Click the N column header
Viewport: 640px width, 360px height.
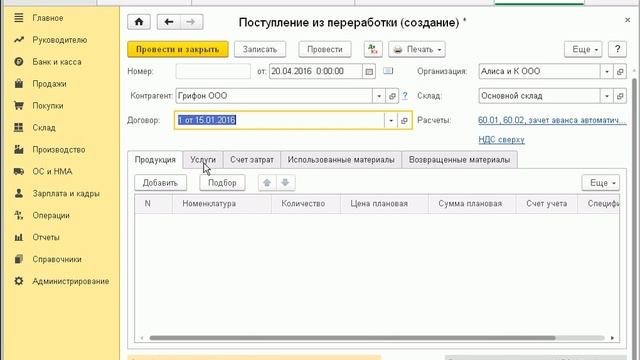tap(153, 204)
